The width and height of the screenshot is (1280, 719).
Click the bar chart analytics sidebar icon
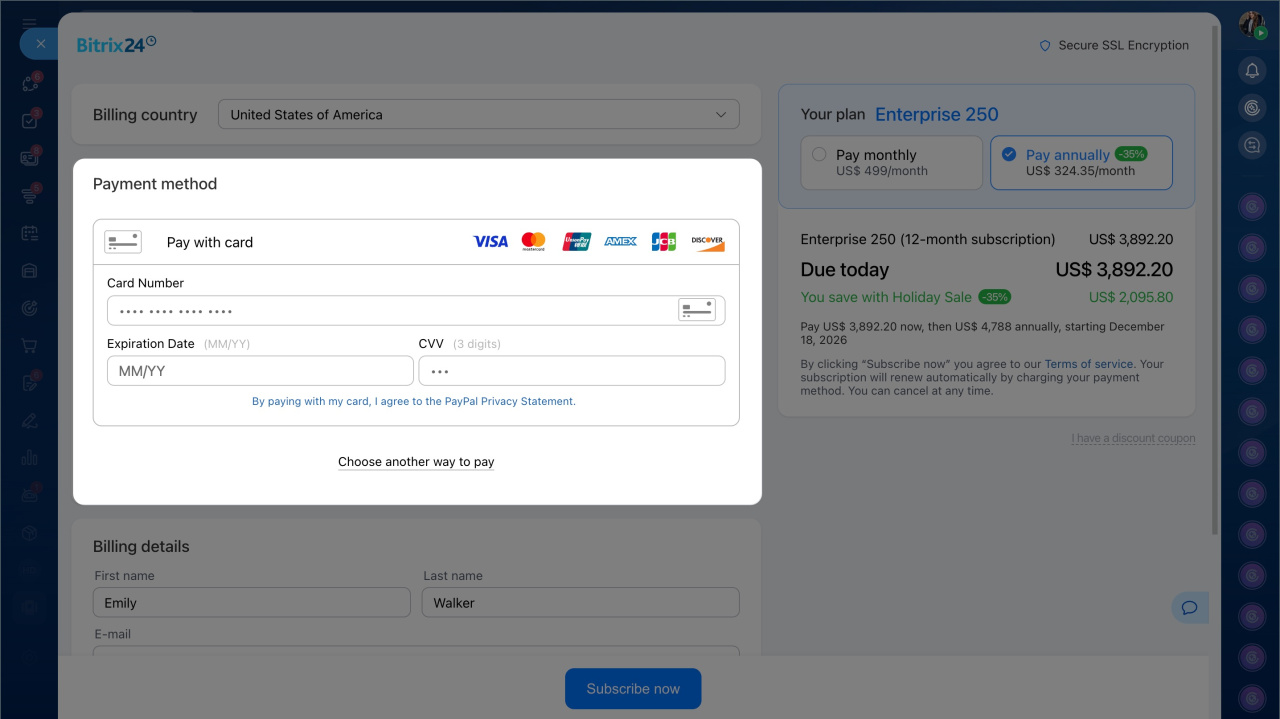[x=29, y=458]
